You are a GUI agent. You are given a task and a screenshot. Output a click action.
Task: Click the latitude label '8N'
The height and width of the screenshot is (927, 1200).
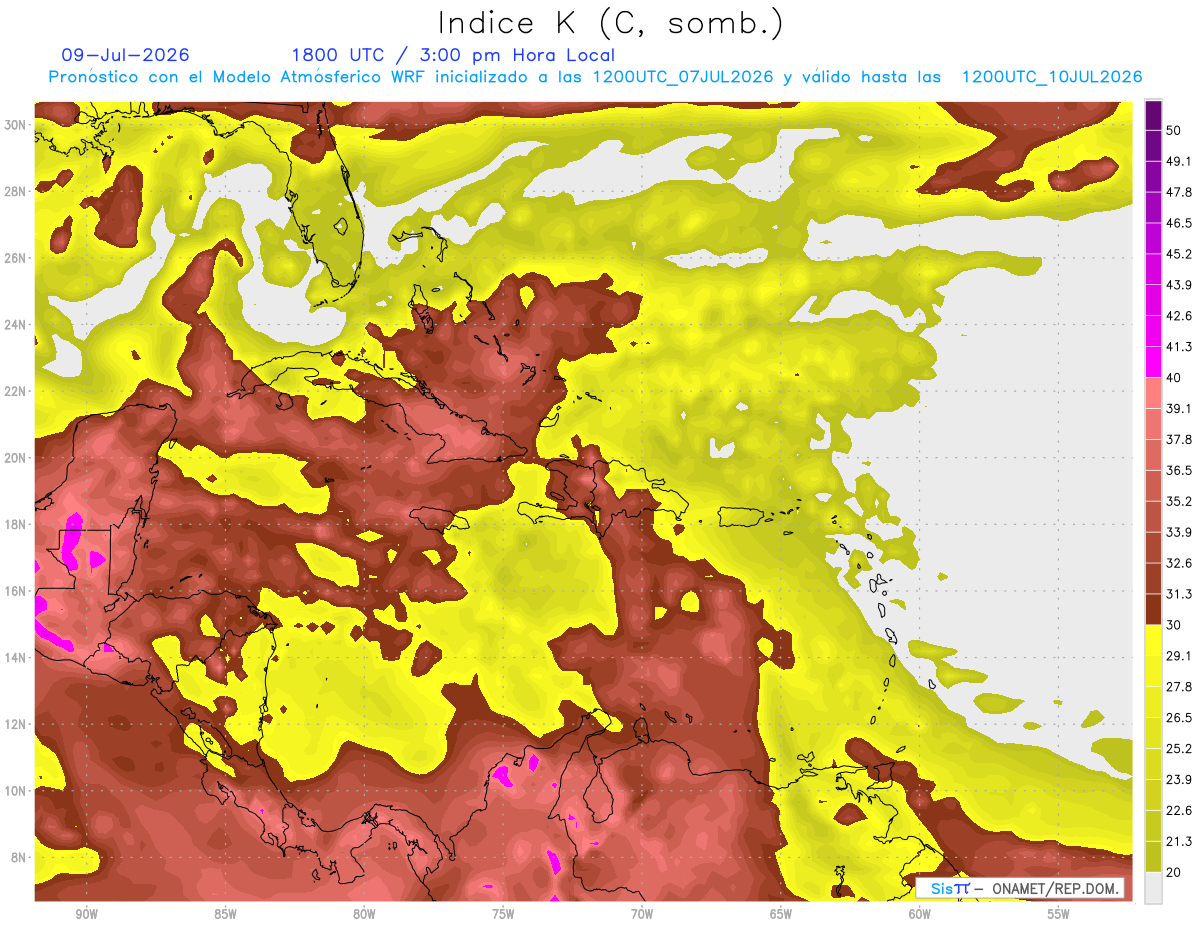tap(20, 858)
